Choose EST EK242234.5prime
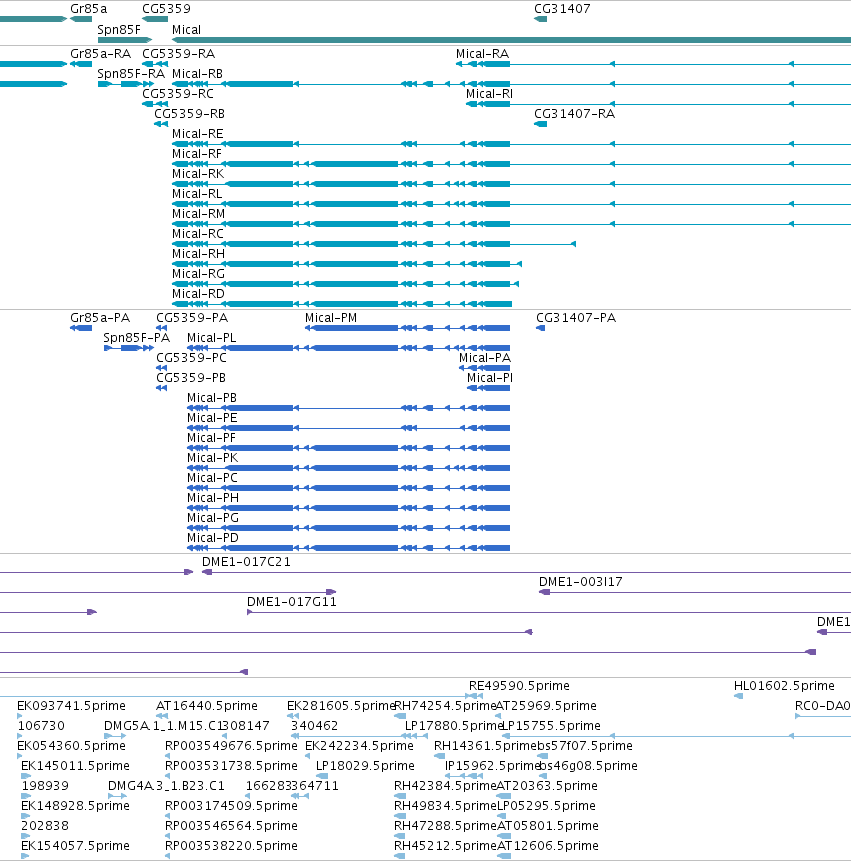 coord(359,746)
